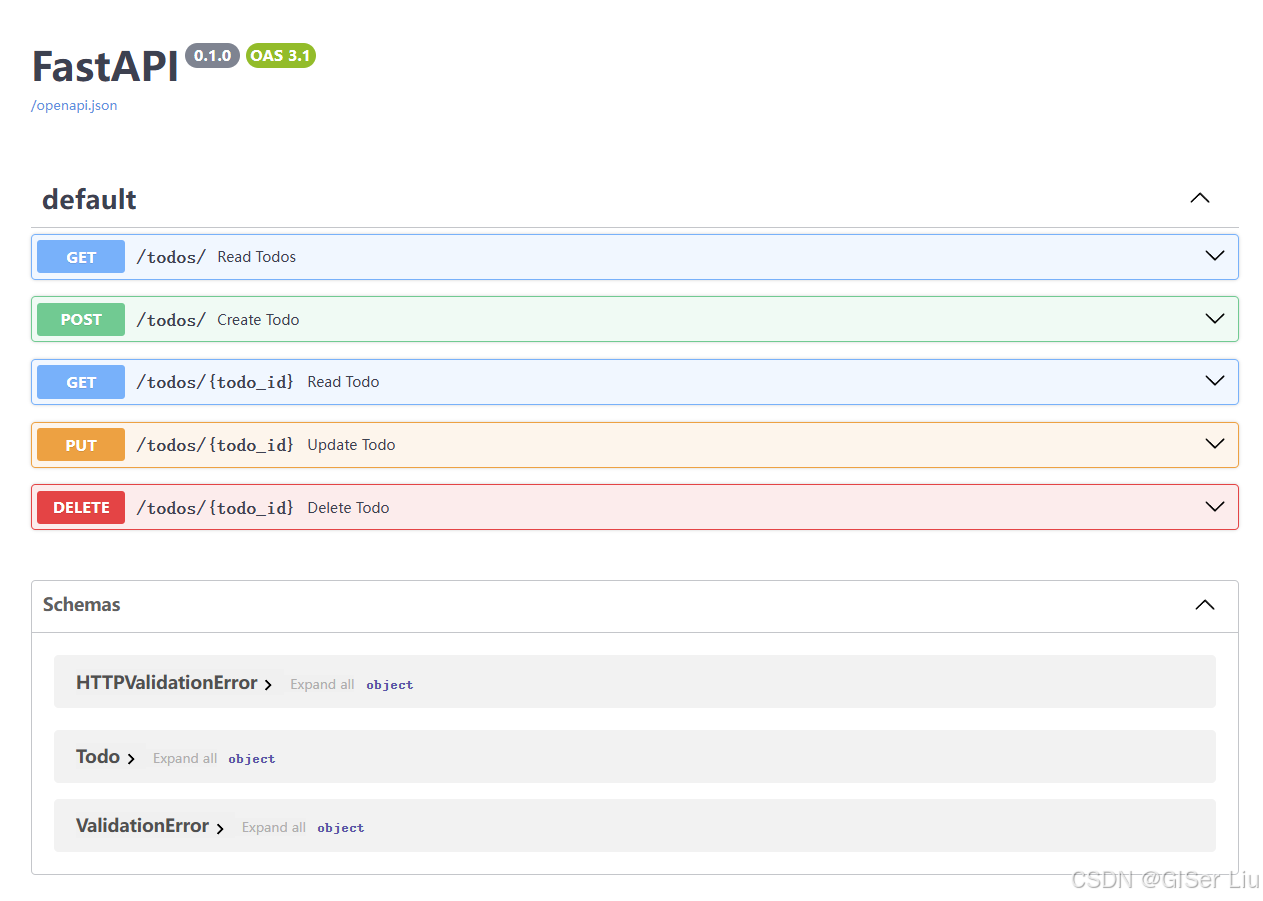
Task: Click the POST badge for Create Todo
Action: point(80,319)
